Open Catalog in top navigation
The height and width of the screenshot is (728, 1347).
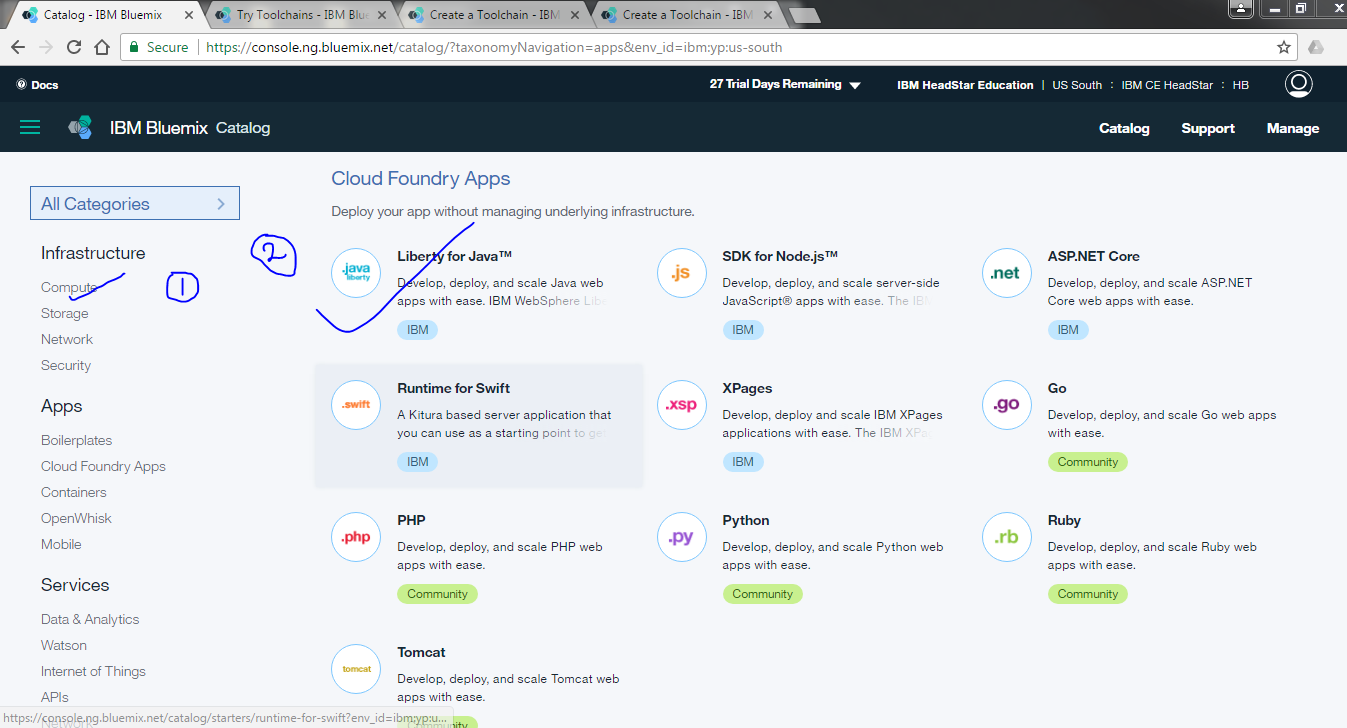pyautogui.click(x=1124, y=128)
